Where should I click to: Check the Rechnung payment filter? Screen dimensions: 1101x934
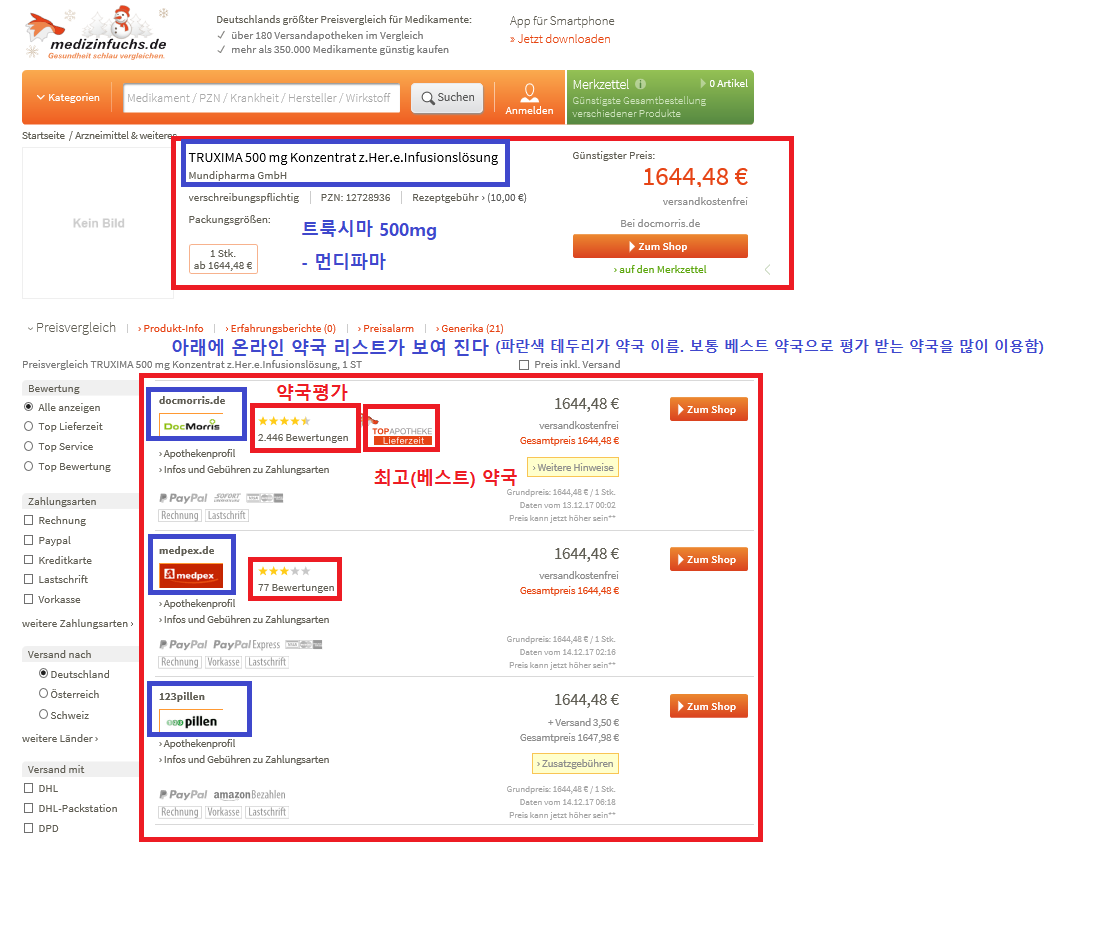pos(29,520)
